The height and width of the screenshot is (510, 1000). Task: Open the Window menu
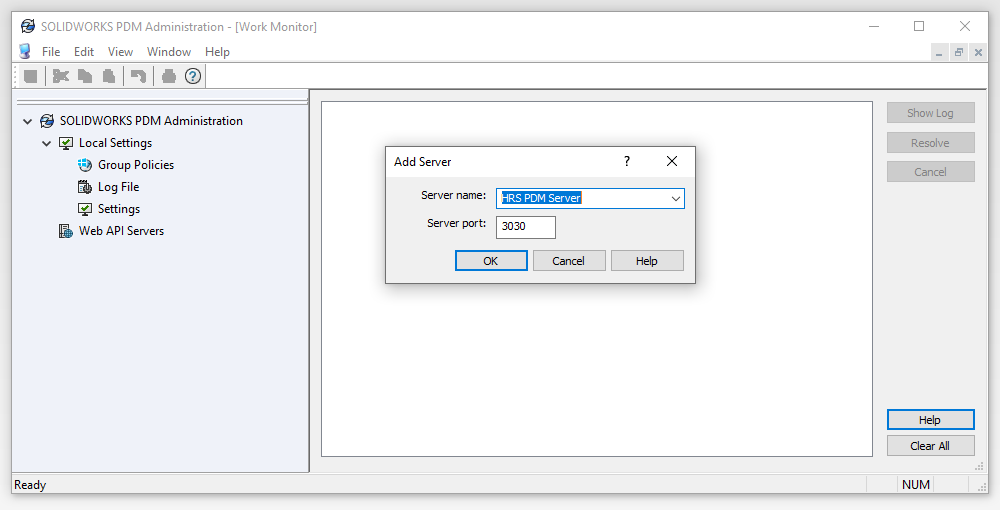click(x=169, y=52)
